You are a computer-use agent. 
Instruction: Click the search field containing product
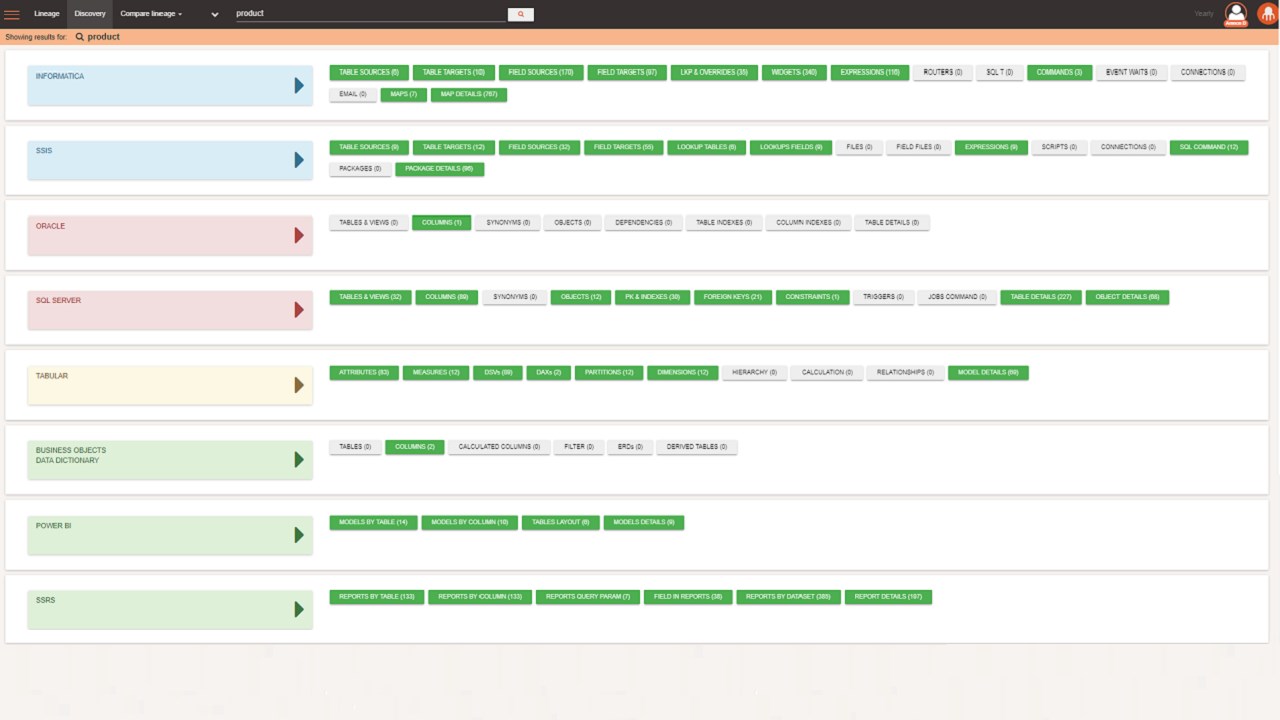tap(370, 14)
